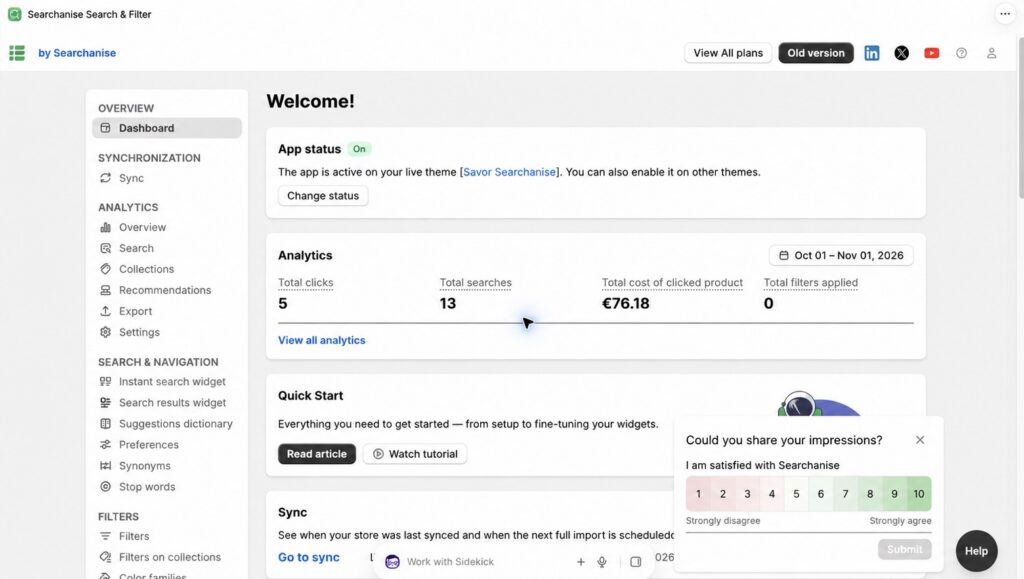Screen dimensions: 1024x579
Task: Open the YouTube icon link
Action: coord(932,53)
